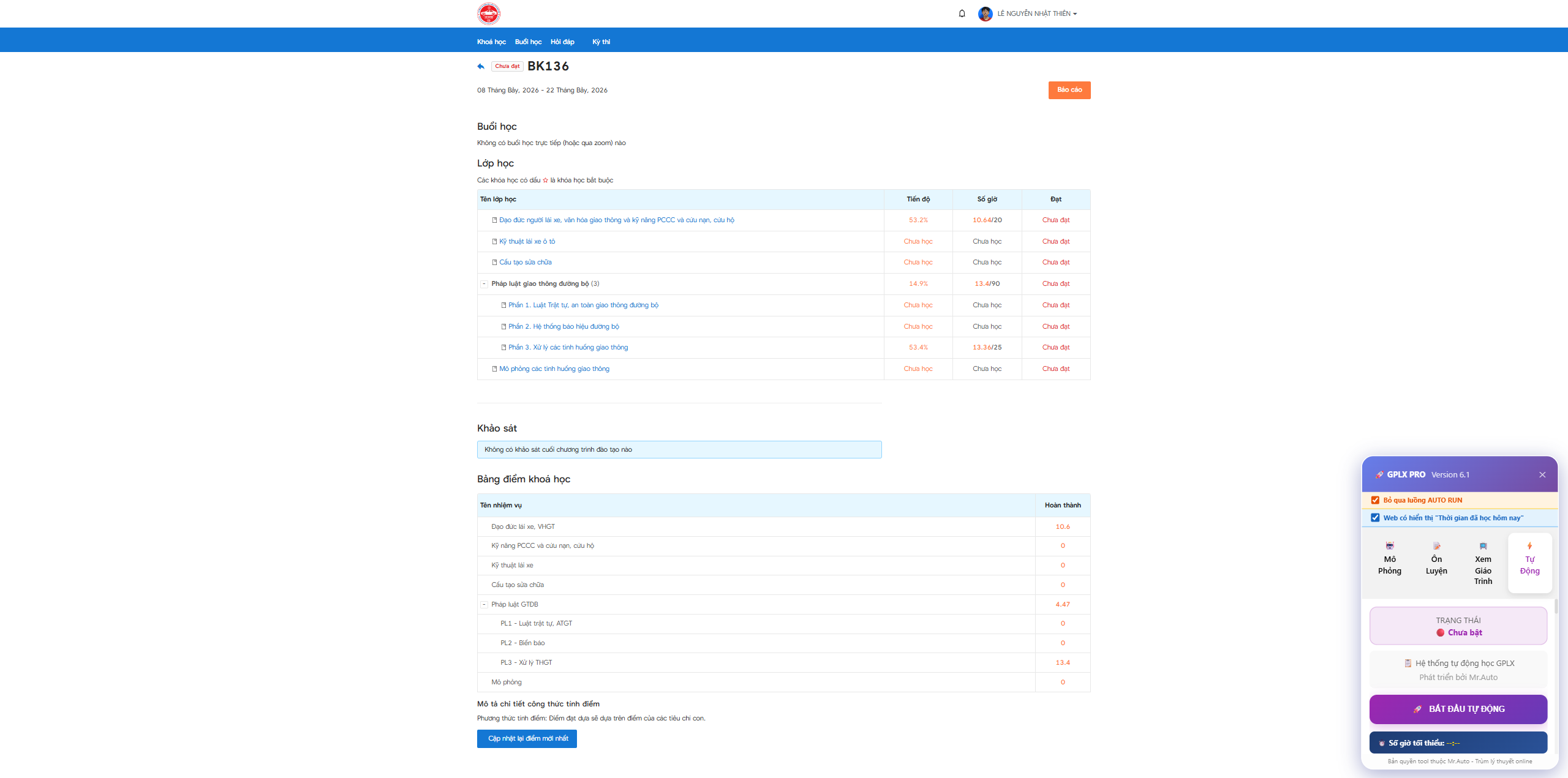Open the notification bell
This screenshot has width=1568, height=778.
click(x=962, y=13)
